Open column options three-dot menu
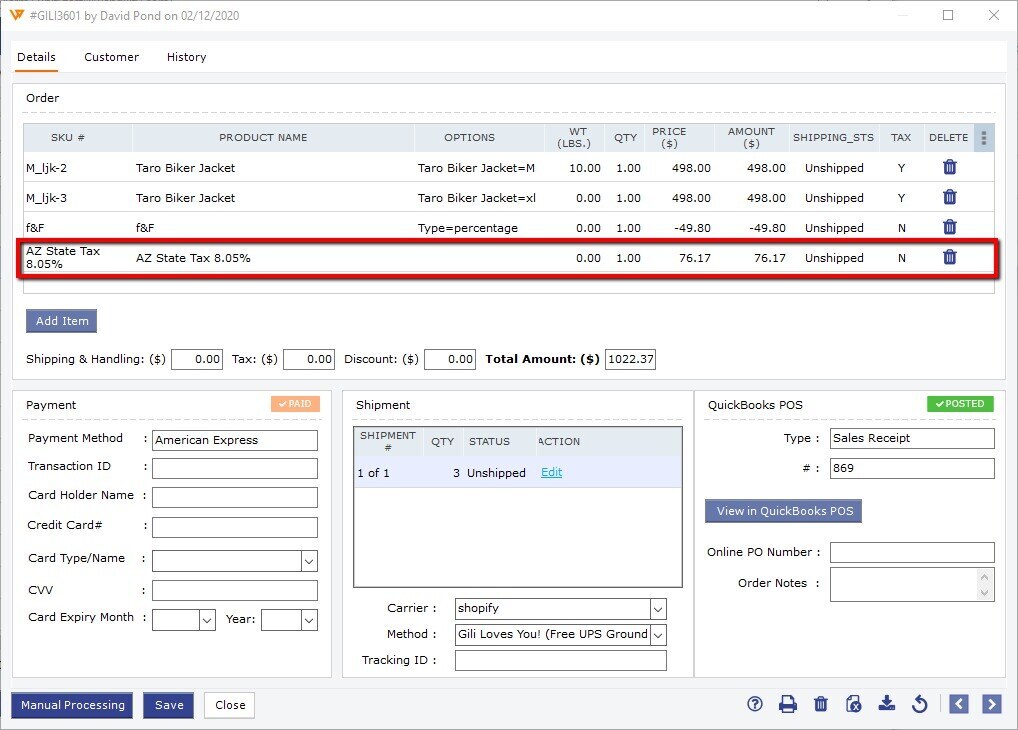This screenshot has width=1018, height=730. 984,138
